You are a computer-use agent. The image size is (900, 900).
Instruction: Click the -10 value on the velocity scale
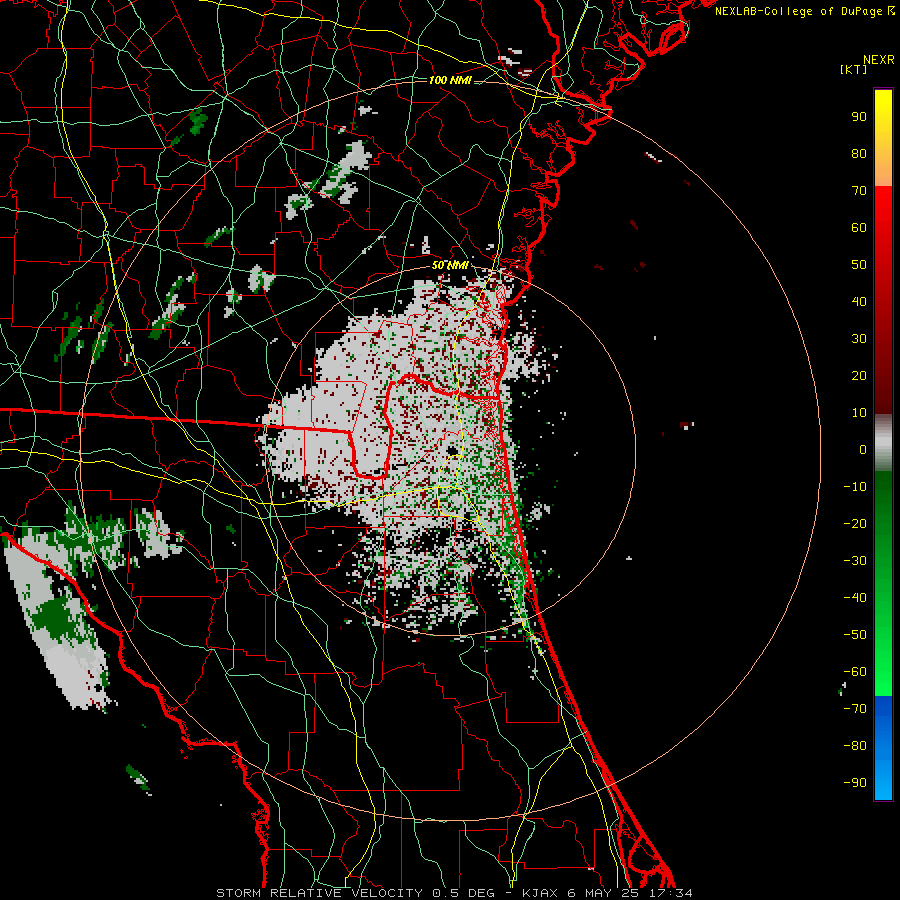pyautogui.click(x=855, y=487)
